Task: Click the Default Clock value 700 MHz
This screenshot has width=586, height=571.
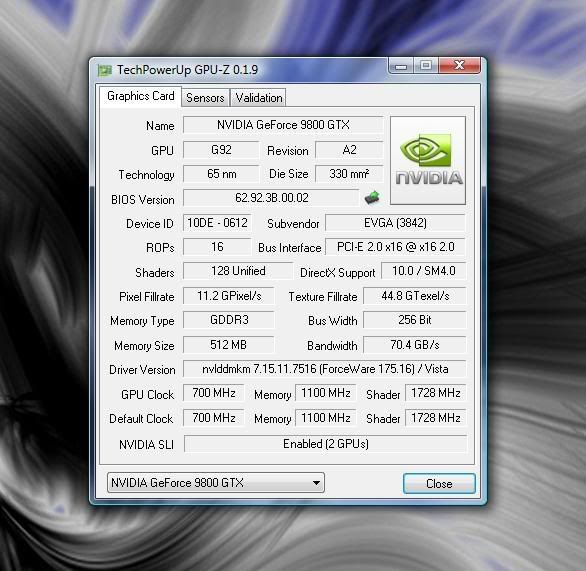Action: (x=214, y=418)
